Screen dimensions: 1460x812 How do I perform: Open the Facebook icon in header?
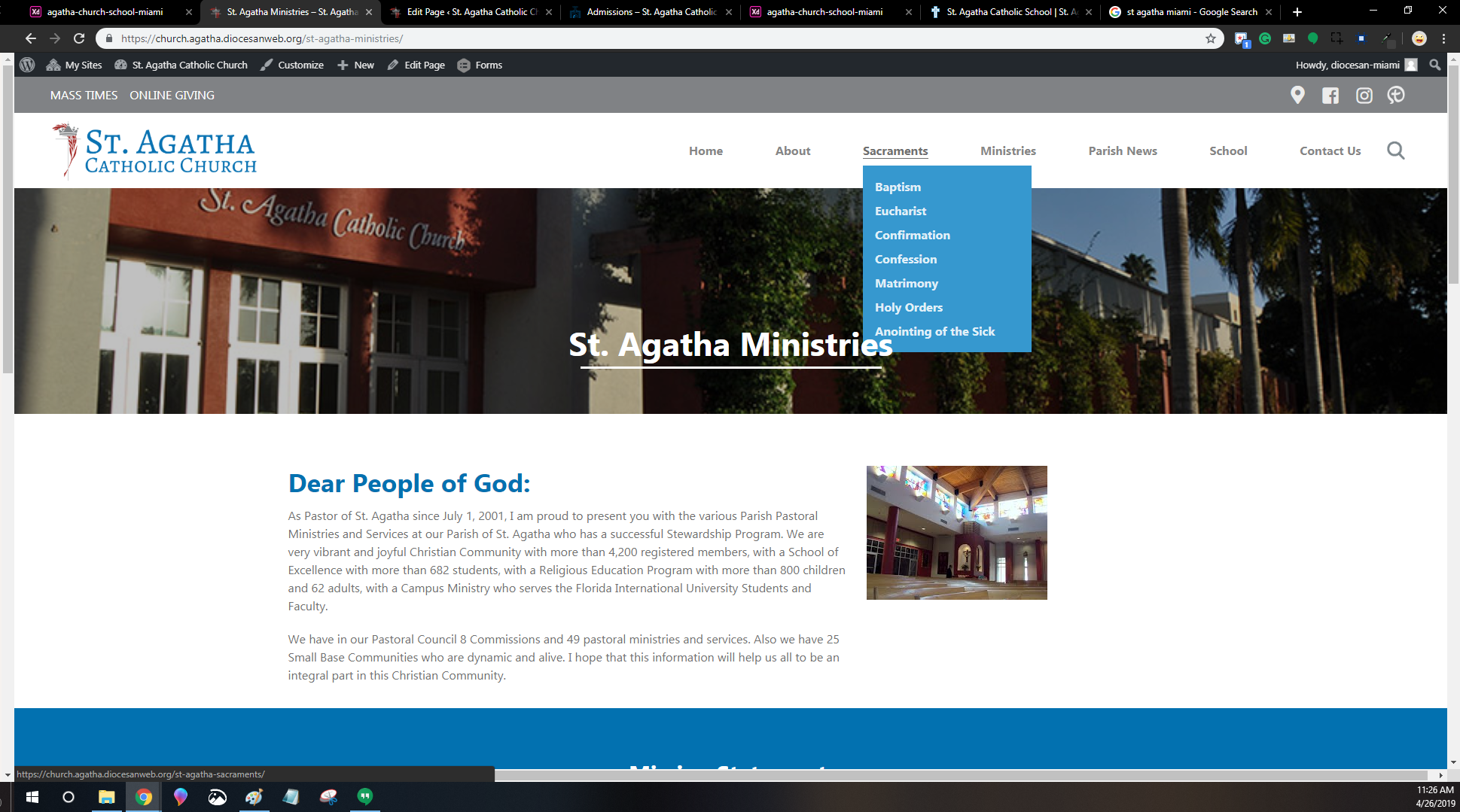coord(1330,96)
